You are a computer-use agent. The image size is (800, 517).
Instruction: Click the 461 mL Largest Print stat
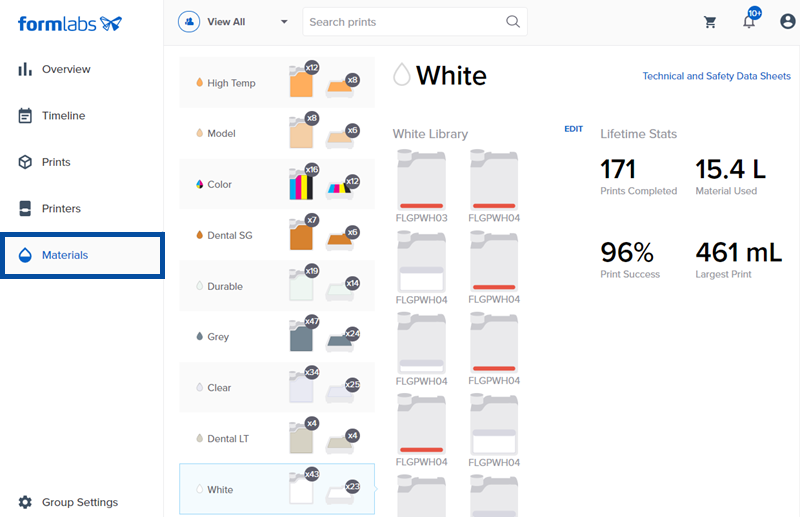point(738,260)
